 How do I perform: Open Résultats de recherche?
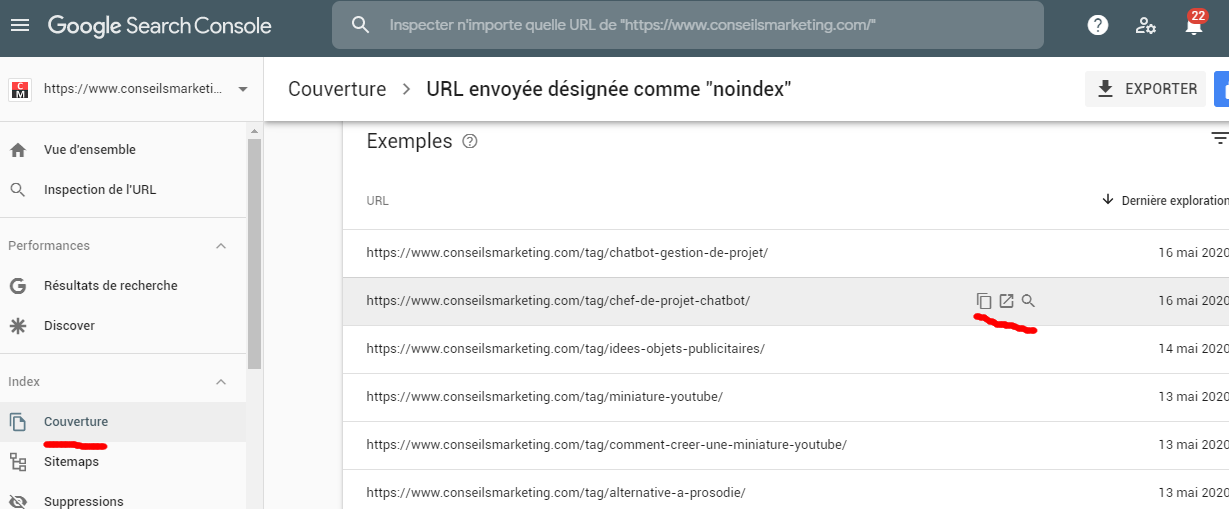110,286
